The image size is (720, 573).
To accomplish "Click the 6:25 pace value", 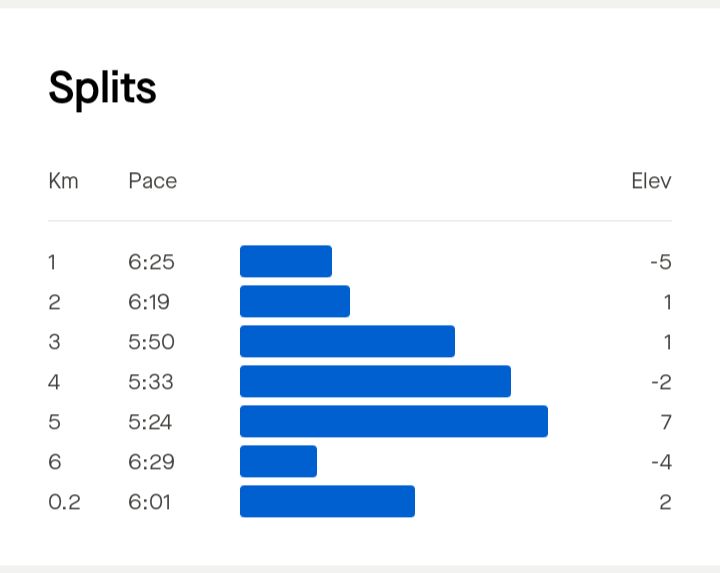I will pyautogui.click(x=151, y=262).
